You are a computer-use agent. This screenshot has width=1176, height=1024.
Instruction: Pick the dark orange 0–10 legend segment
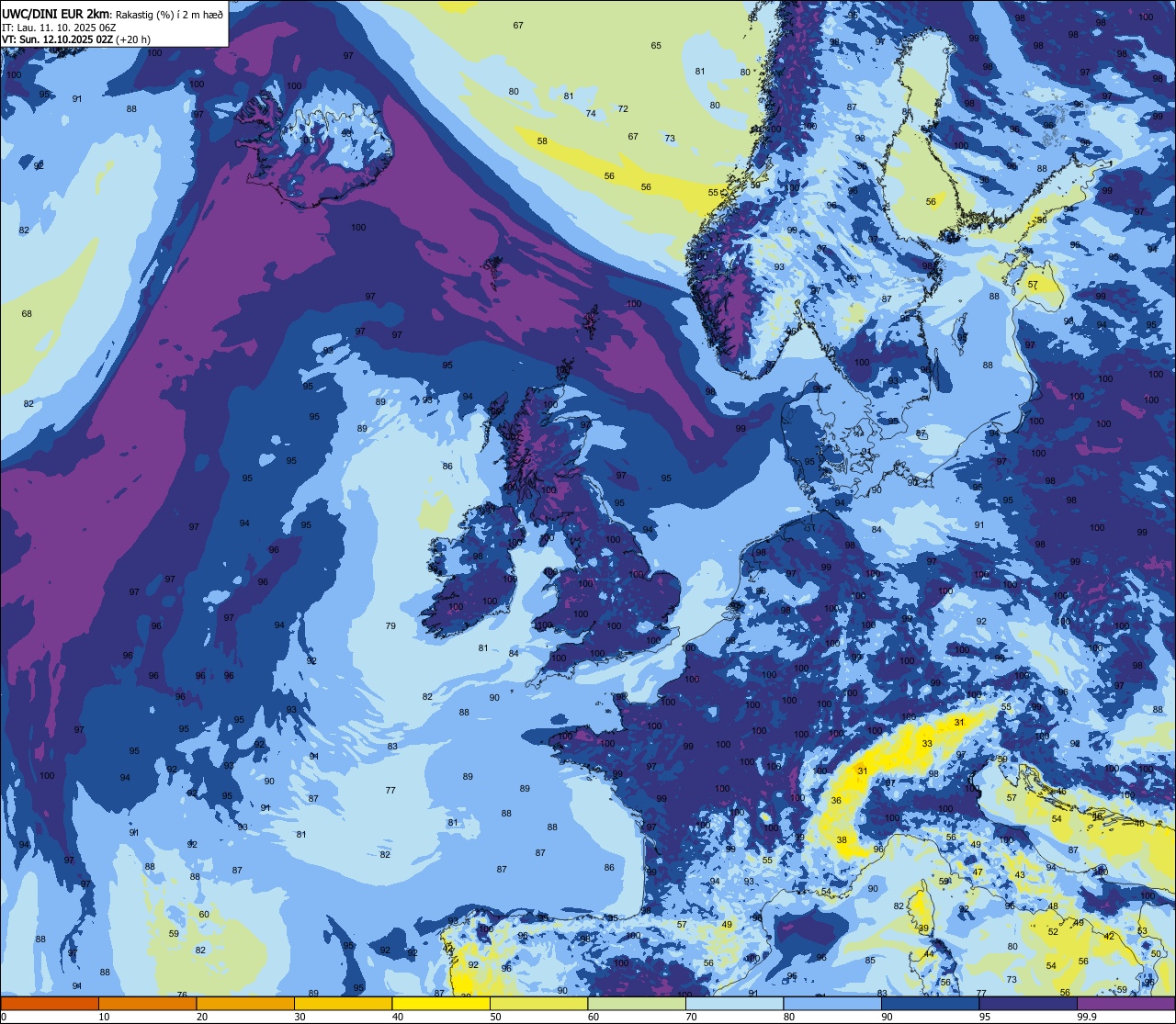(x=50, y=1003)
